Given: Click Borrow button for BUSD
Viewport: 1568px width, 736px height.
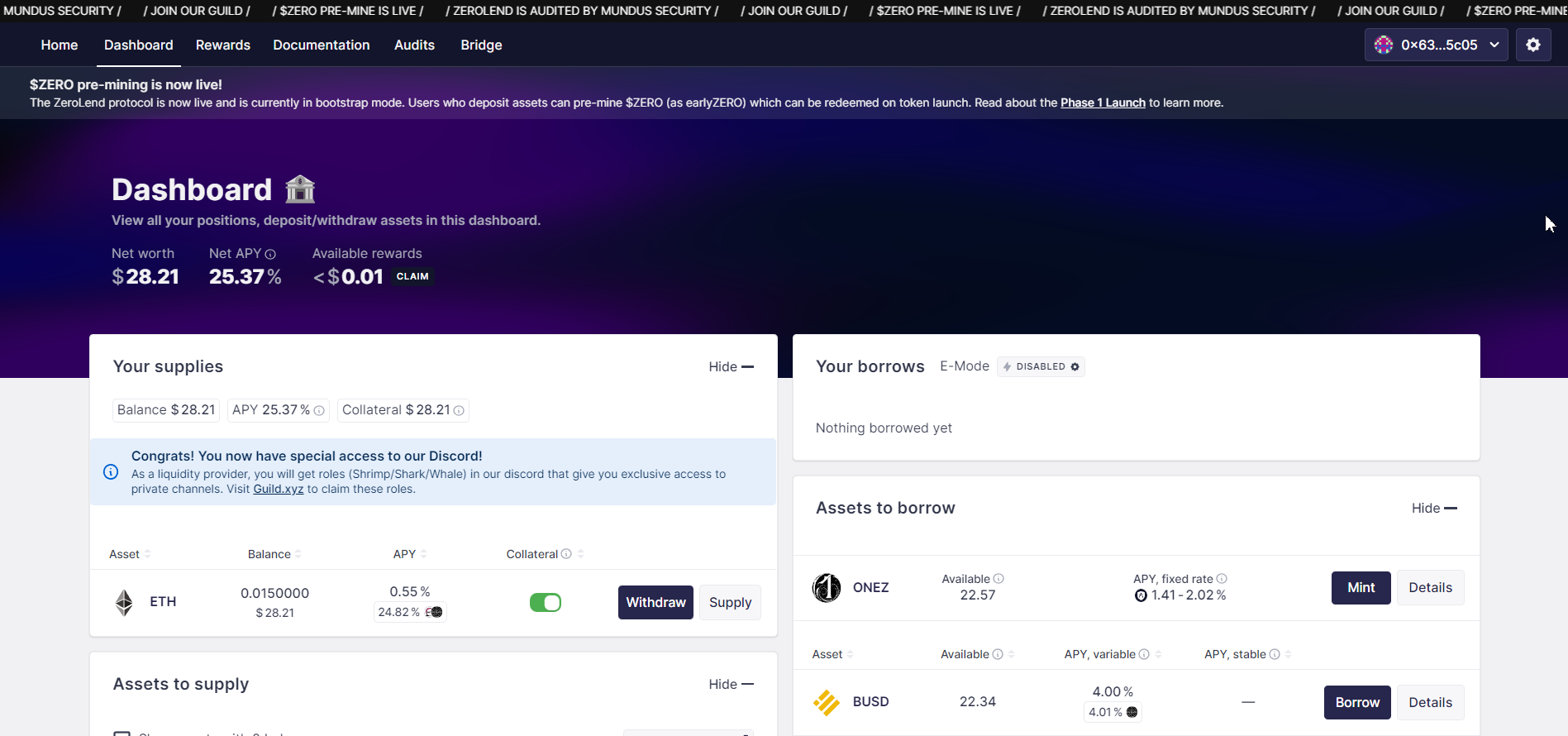Looking at the screenshot, I should tap(1358, 702).
